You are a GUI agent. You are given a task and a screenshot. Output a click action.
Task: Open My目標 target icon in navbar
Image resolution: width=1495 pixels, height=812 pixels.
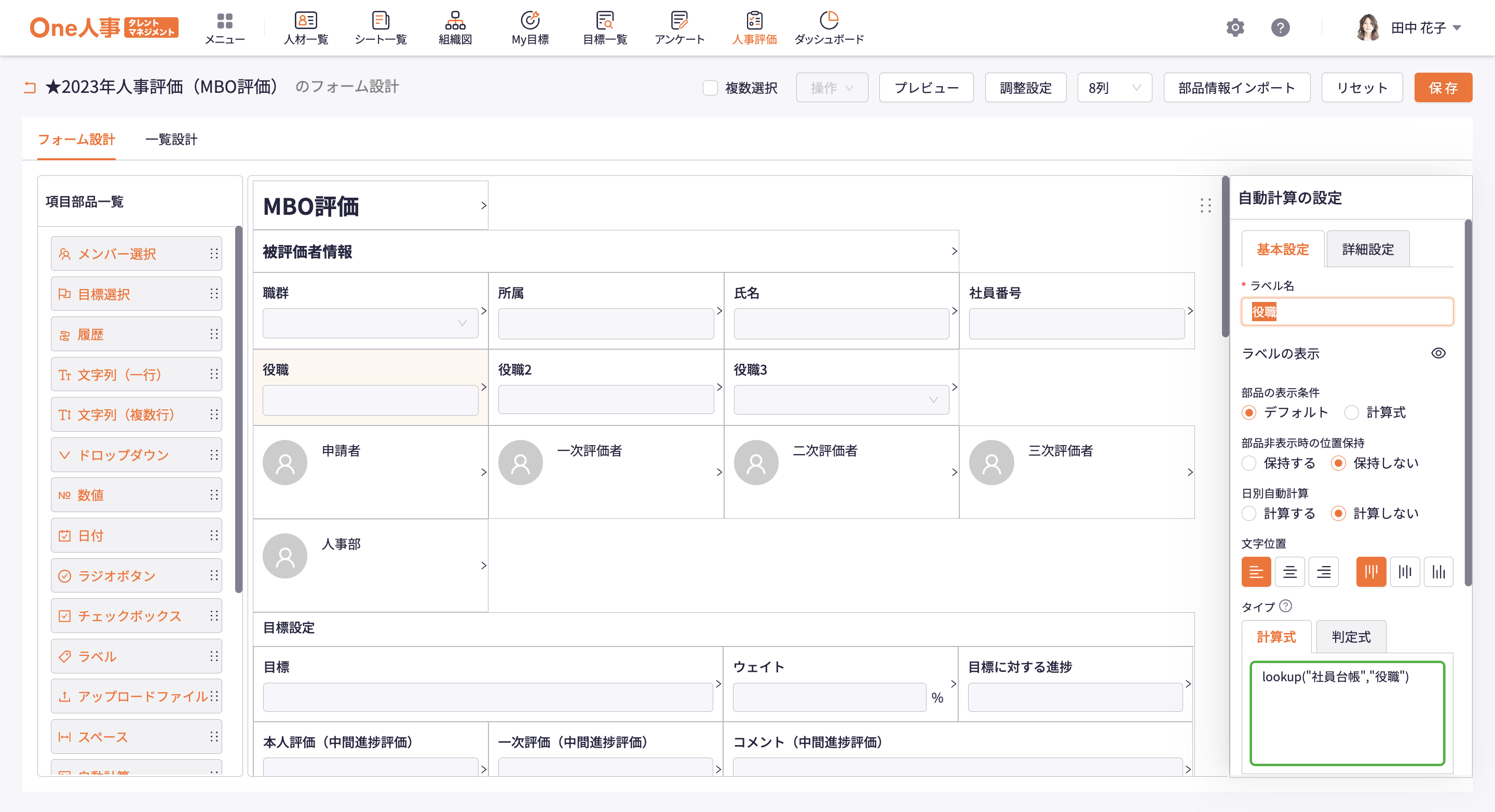click(x=529, y=21)
